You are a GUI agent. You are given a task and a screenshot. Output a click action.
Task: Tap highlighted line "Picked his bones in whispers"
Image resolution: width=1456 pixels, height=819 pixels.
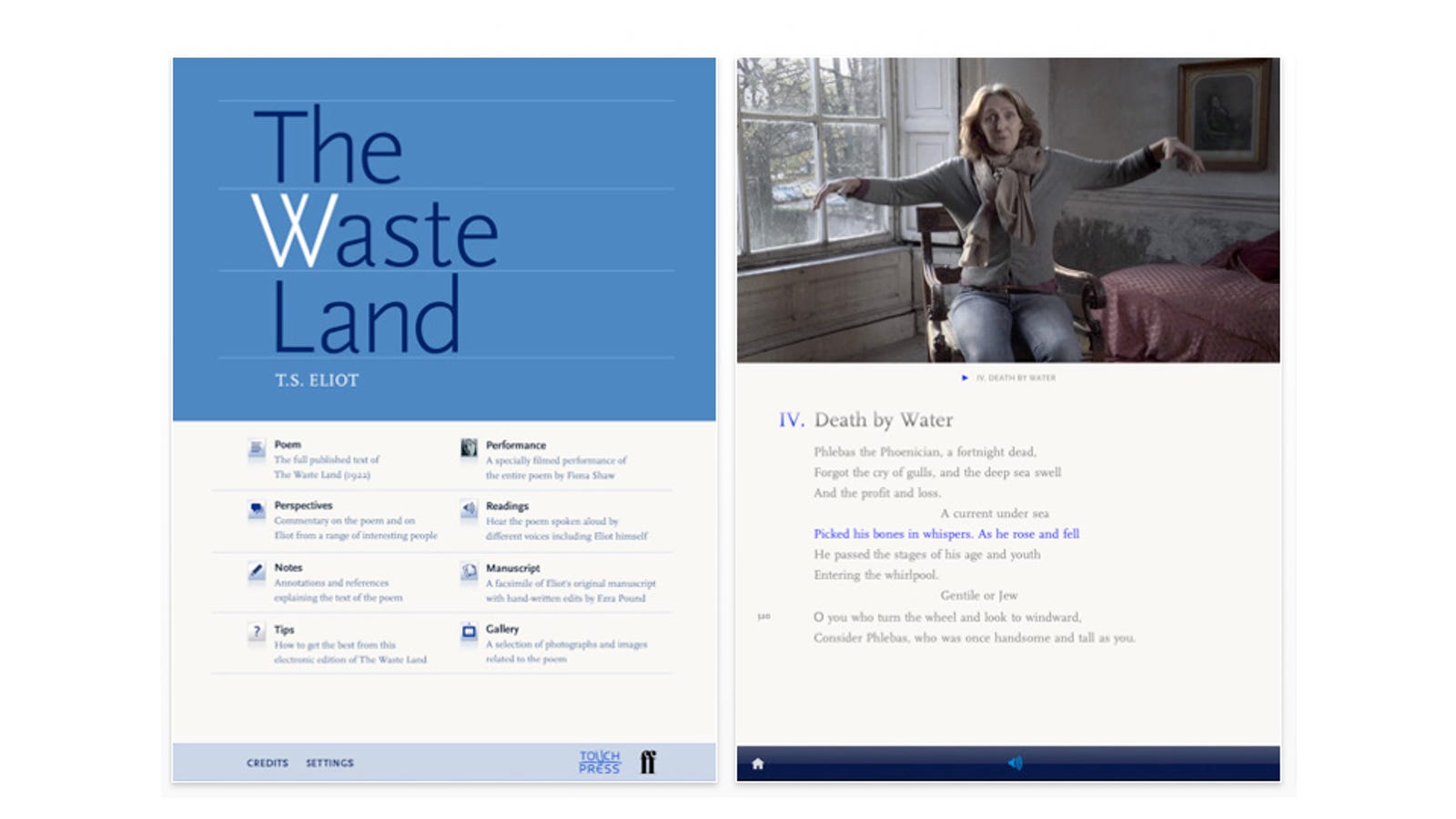[x=946, y=534]
